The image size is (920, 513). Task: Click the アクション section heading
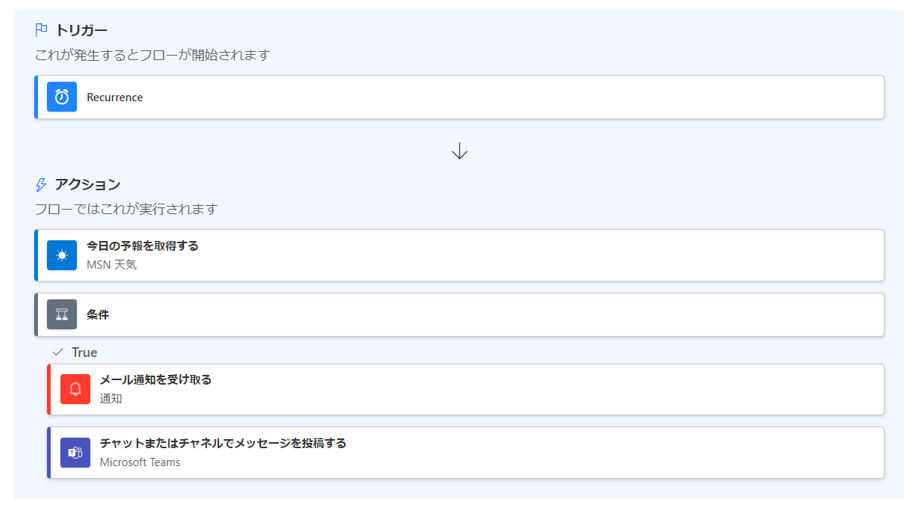pyautogui.click(x=88, y=184)
